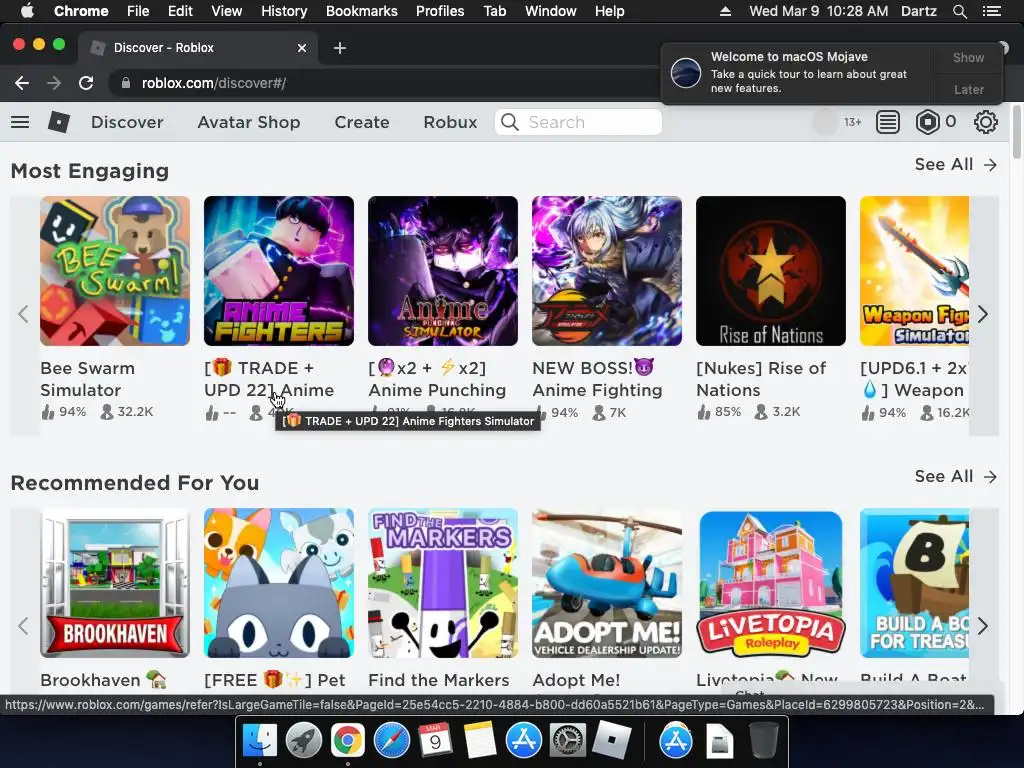Open Notes from the Dock
This screenshot has height=768, width=1024.
[x=479, y=741]
